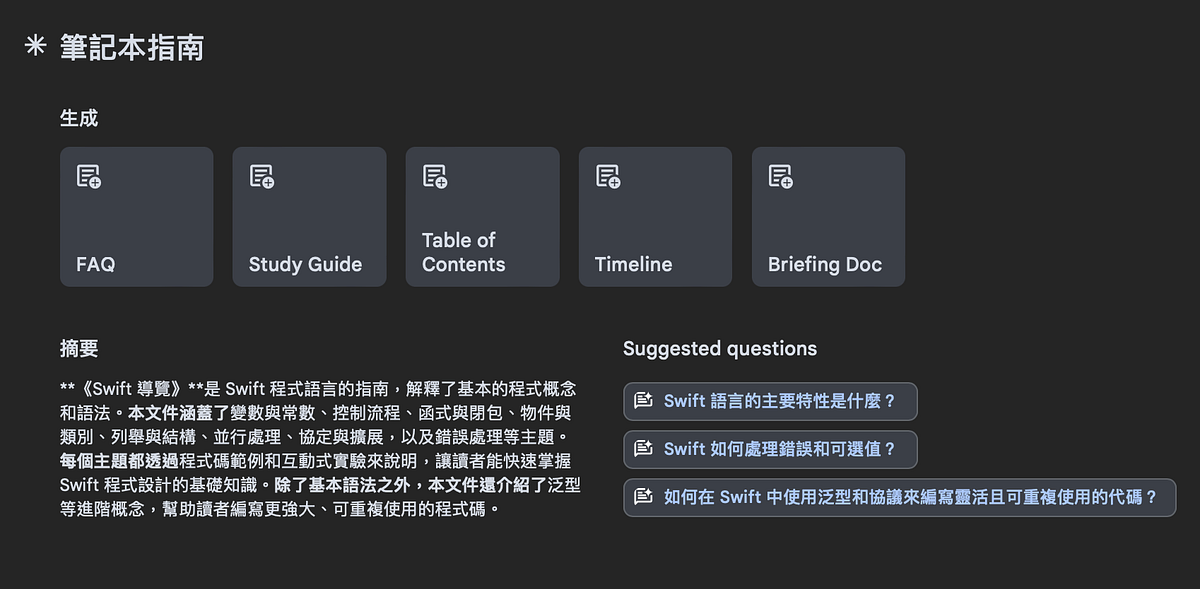
Task: Generate a Study Guide
Action: (309, 216)
